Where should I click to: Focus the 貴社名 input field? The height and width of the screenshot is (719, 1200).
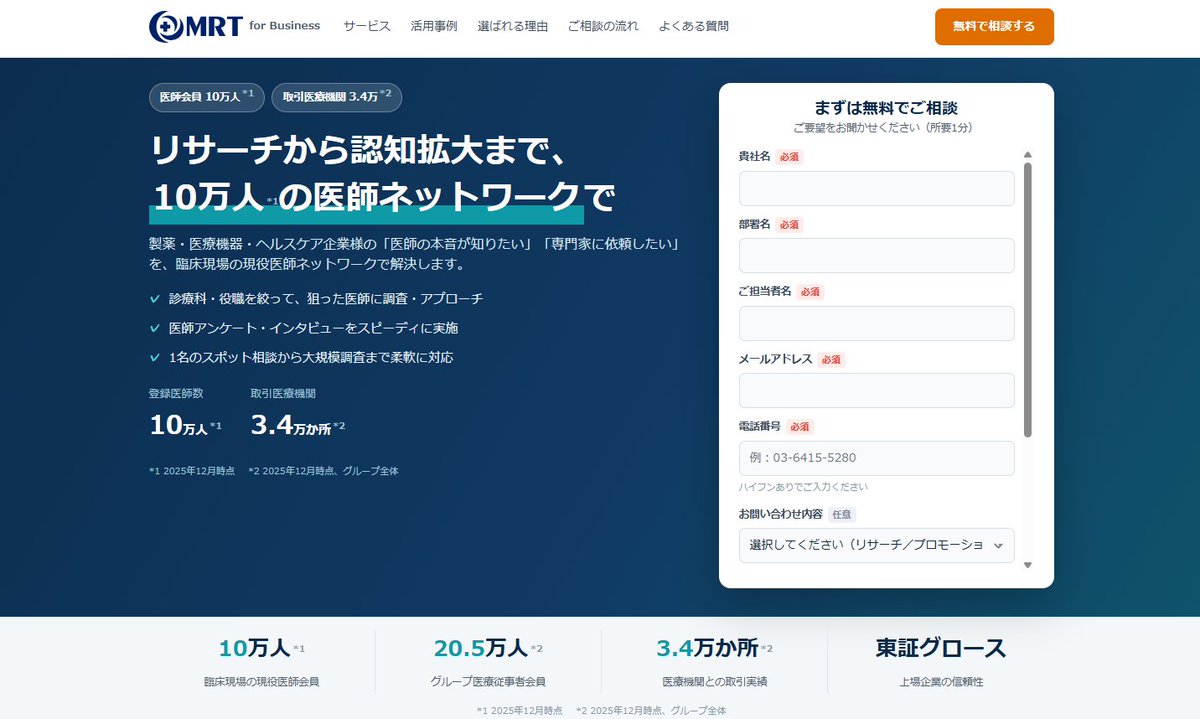[x=876, y=188]
